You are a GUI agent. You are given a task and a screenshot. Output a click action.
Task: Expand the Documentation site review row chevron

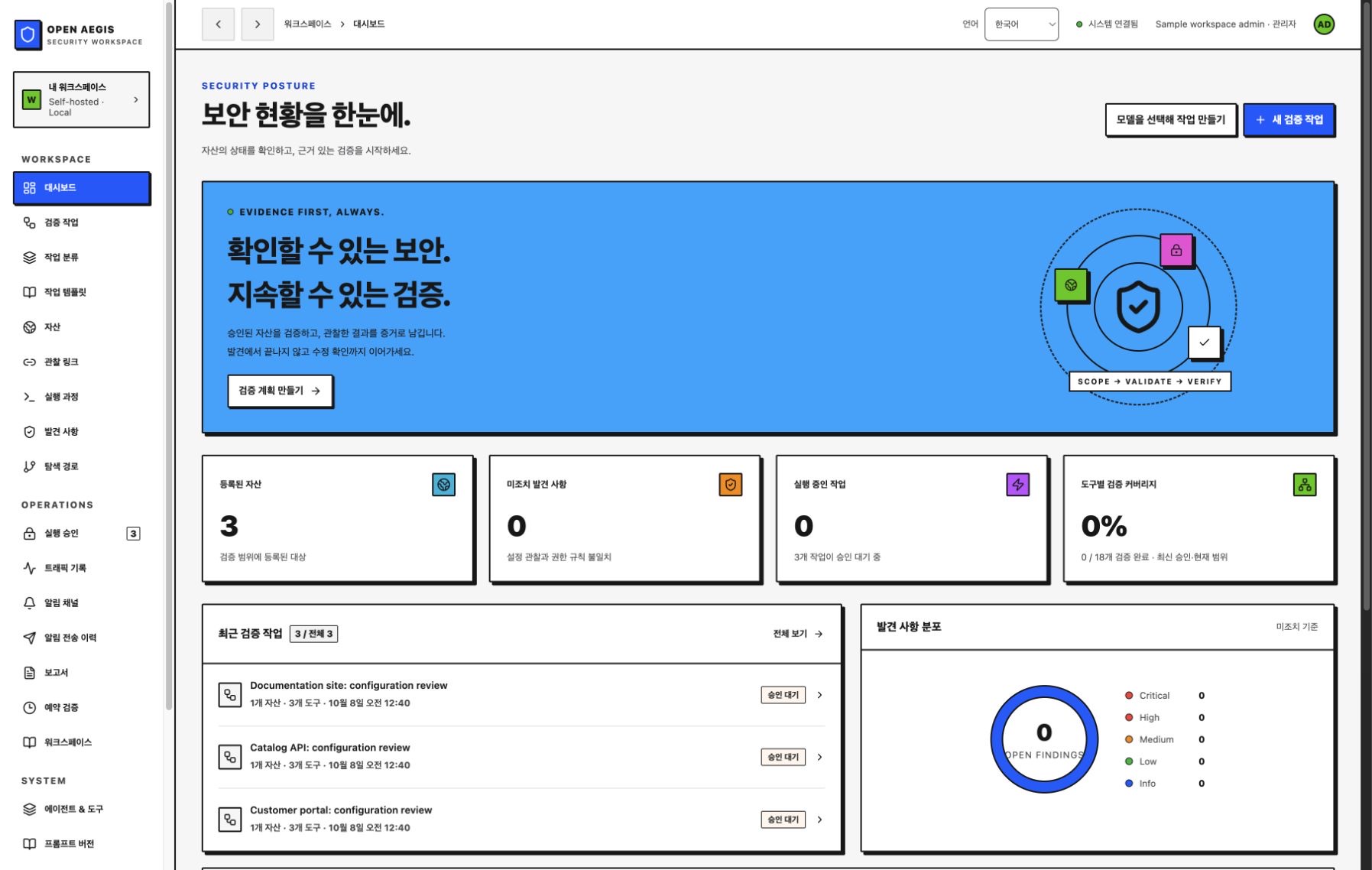pyautogui.click(x=819, y=695)
